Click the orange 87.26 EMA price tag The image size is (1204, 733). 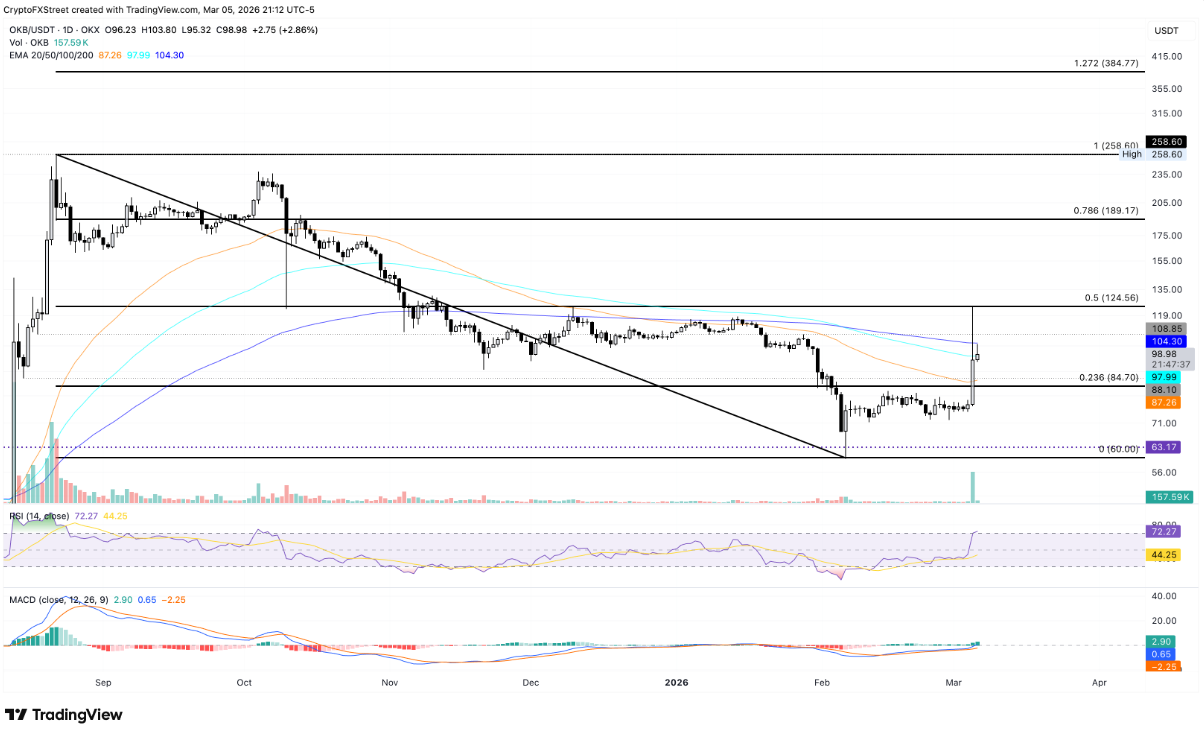pyautogui.click(x=1166, y=402)
